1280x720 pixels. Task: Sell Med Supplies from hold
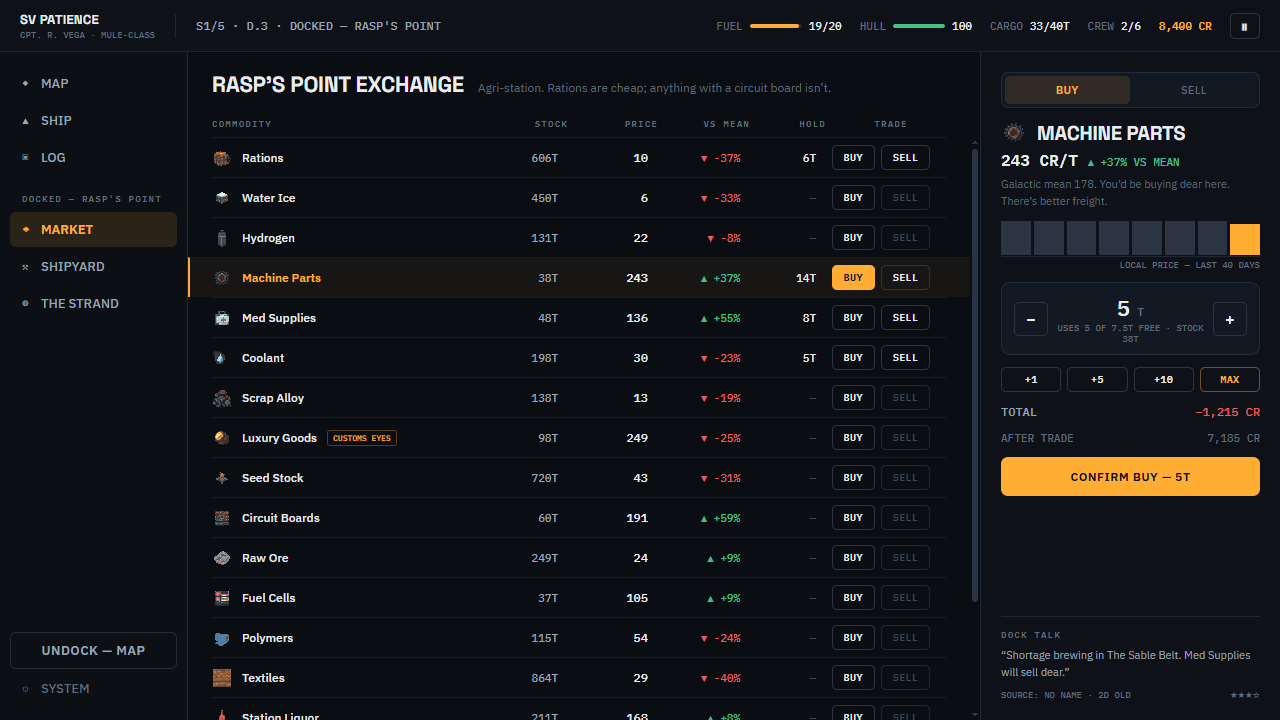point(905,318)
